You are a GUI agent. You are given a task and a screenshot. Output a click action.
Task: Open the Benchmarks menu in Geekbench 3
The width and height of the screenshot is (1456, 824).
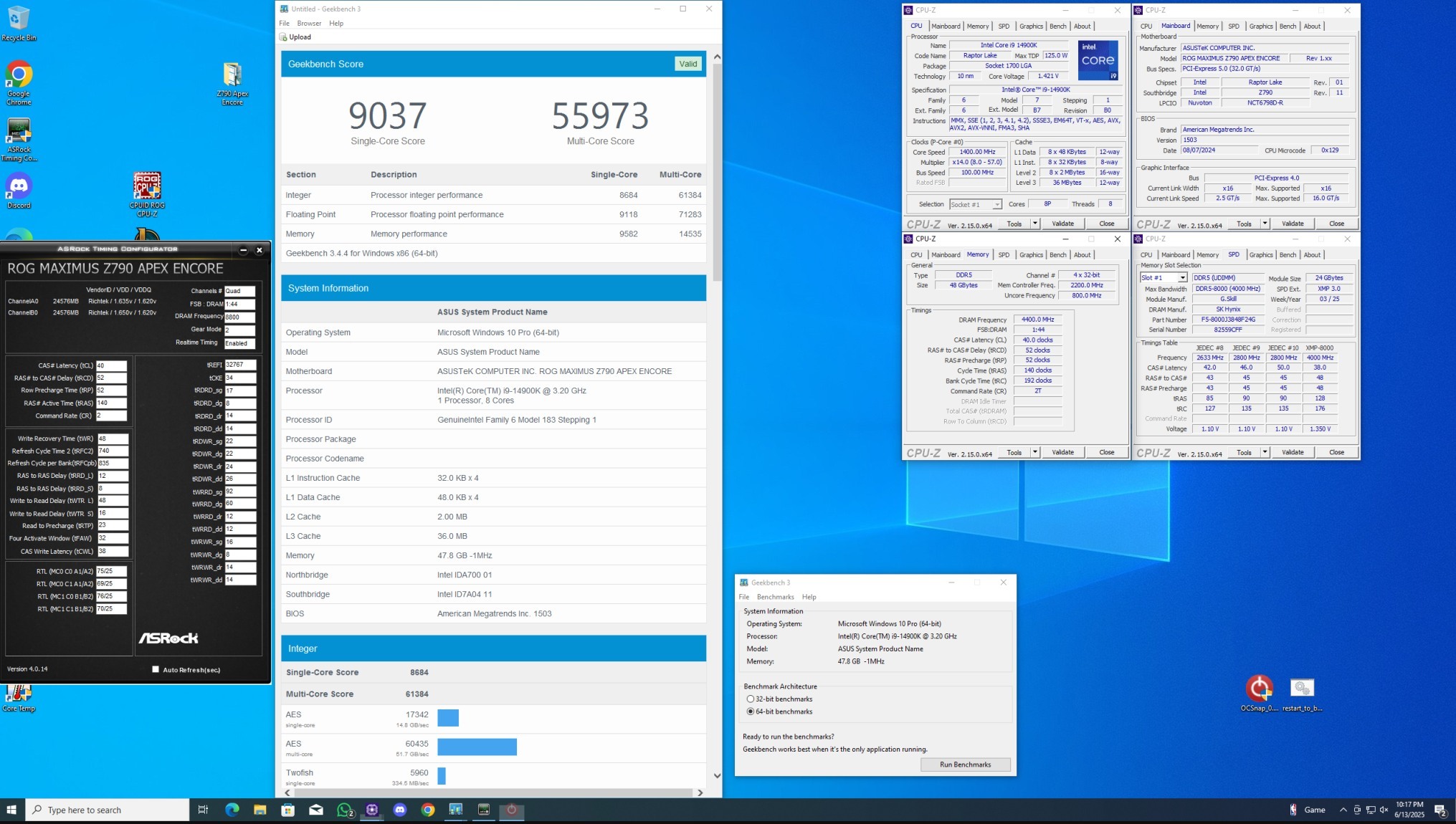775,597
